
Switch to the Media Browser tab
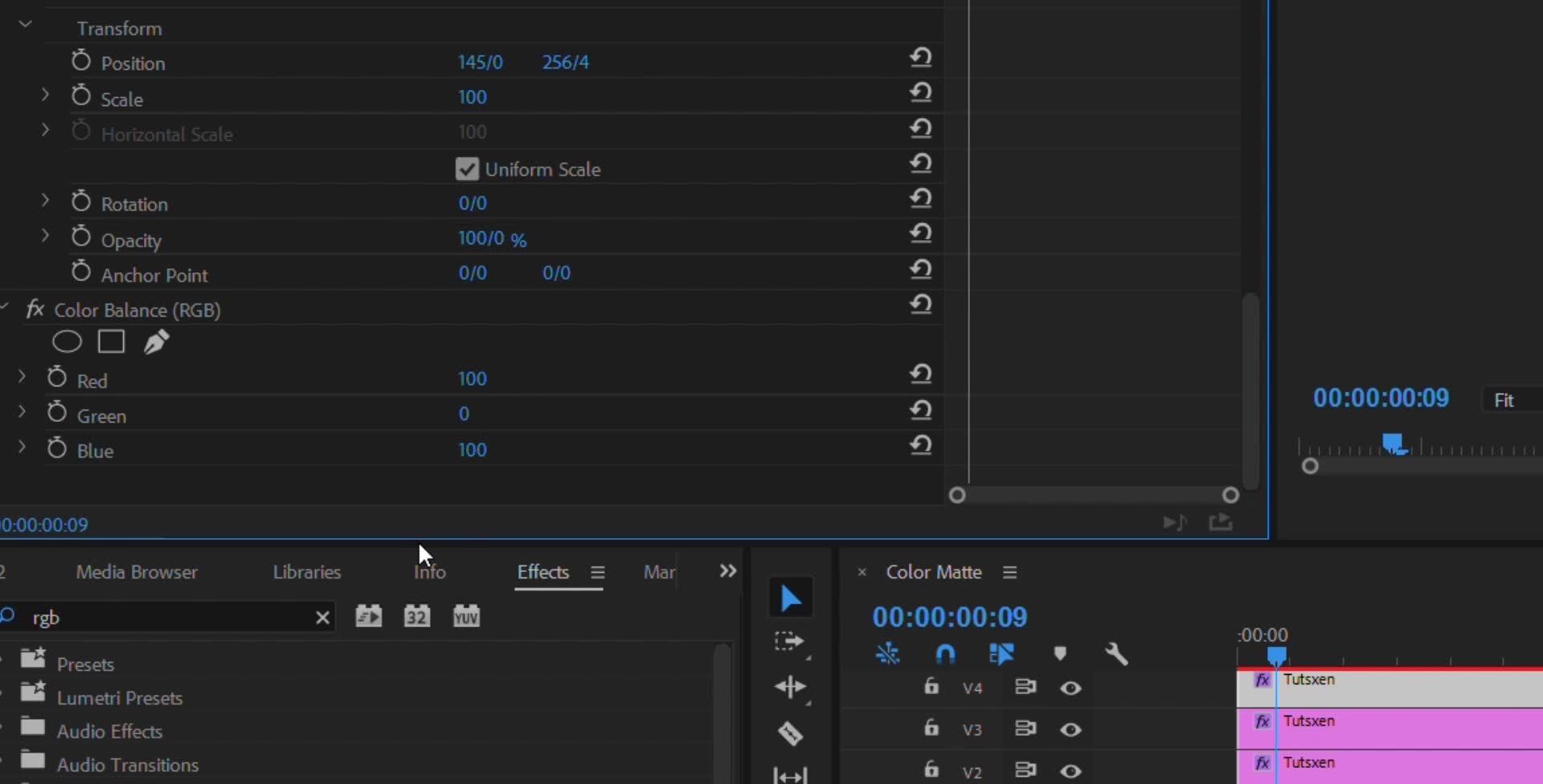click(137, 572)
